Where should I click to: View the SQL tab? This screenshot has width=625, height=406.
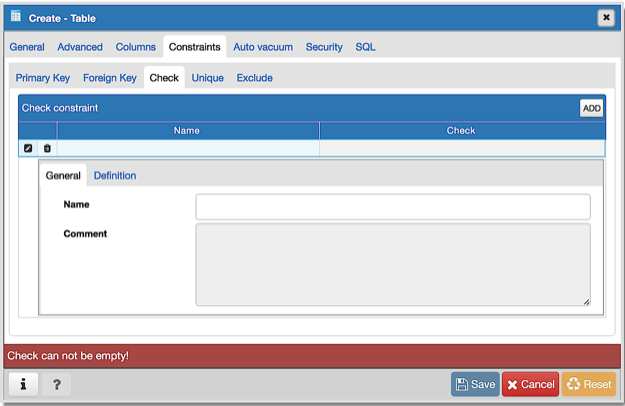tap(365, 47)
